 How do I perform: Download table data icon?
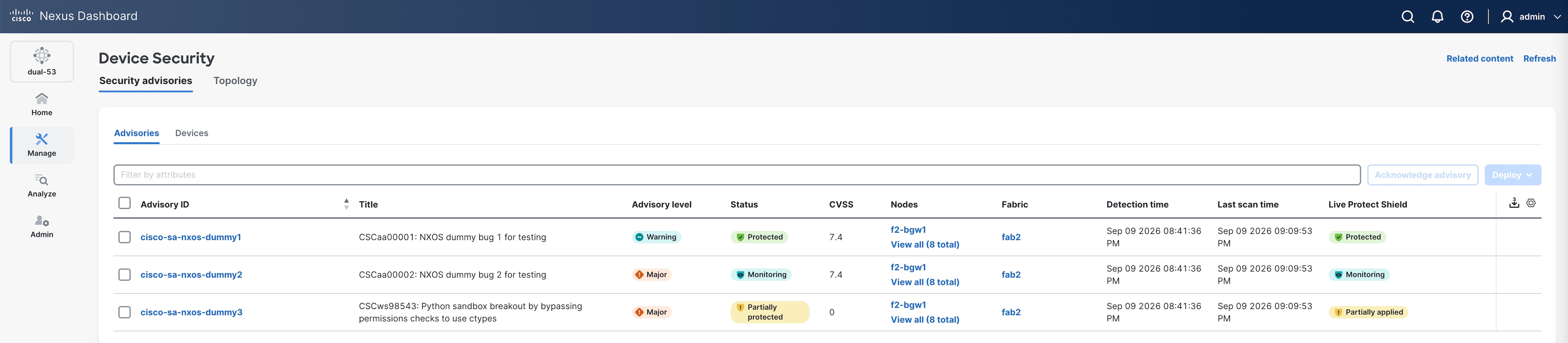[x=1514, y=203]
